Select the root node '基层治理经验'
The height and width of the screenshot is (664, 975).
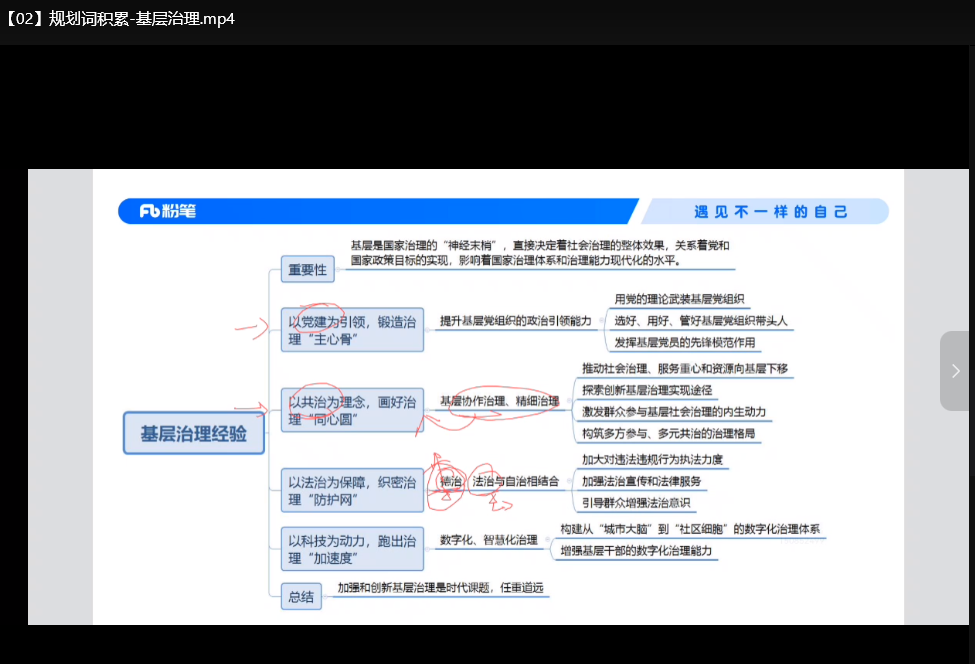click(193, 433)
